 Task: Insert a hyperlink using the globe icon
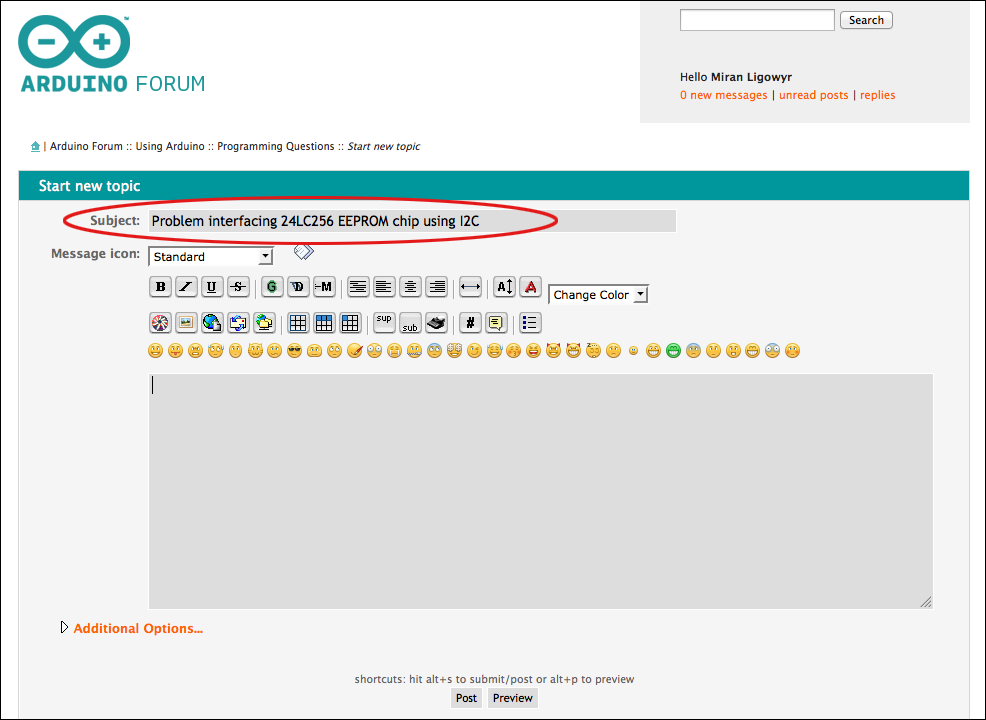tap(212, 323)
